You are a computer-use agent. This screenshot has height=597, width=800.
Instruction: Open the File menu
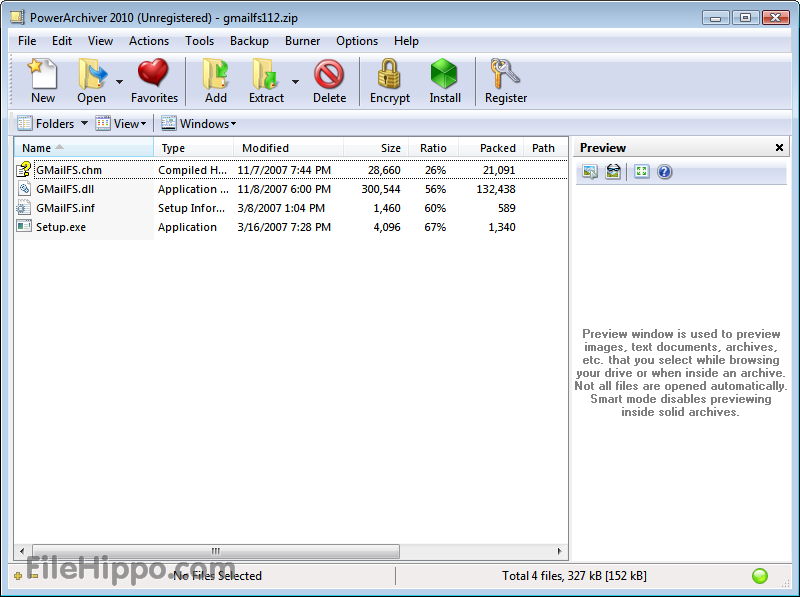[27, 41]
